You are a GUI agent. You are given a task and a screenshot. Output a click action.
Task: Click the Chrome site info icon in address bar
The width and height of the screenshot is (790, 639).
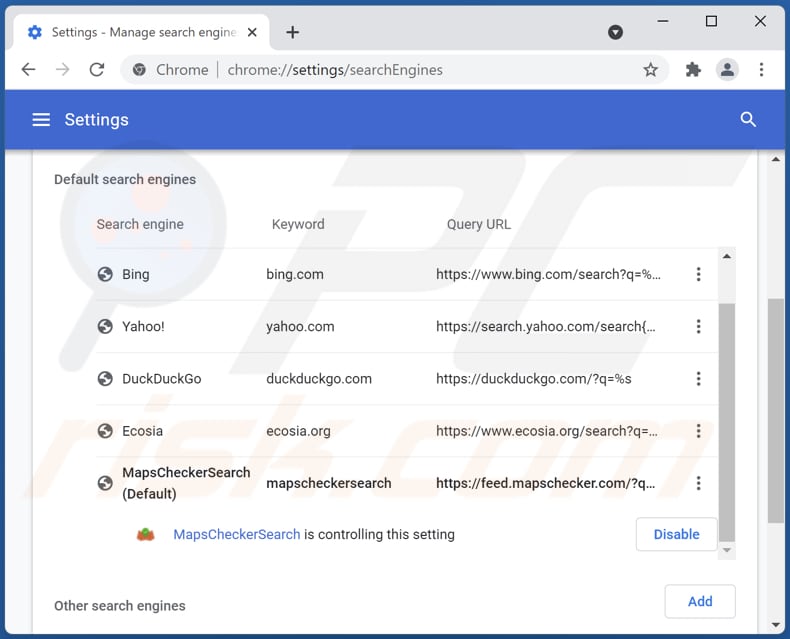(139, 70)
